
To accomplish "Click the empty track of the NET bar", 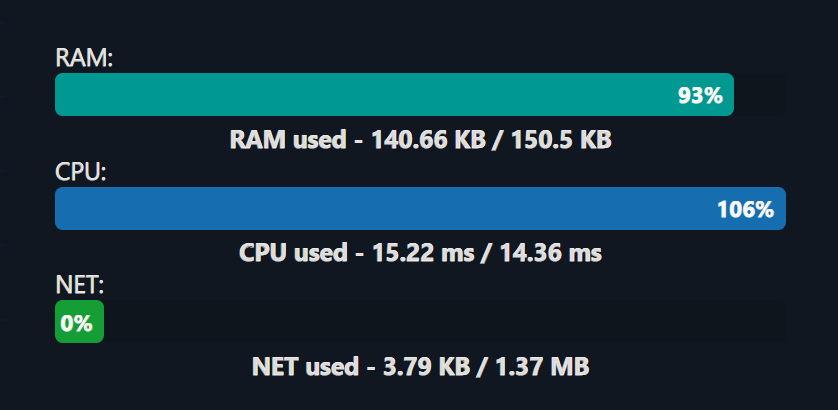I will coord(445,321).
